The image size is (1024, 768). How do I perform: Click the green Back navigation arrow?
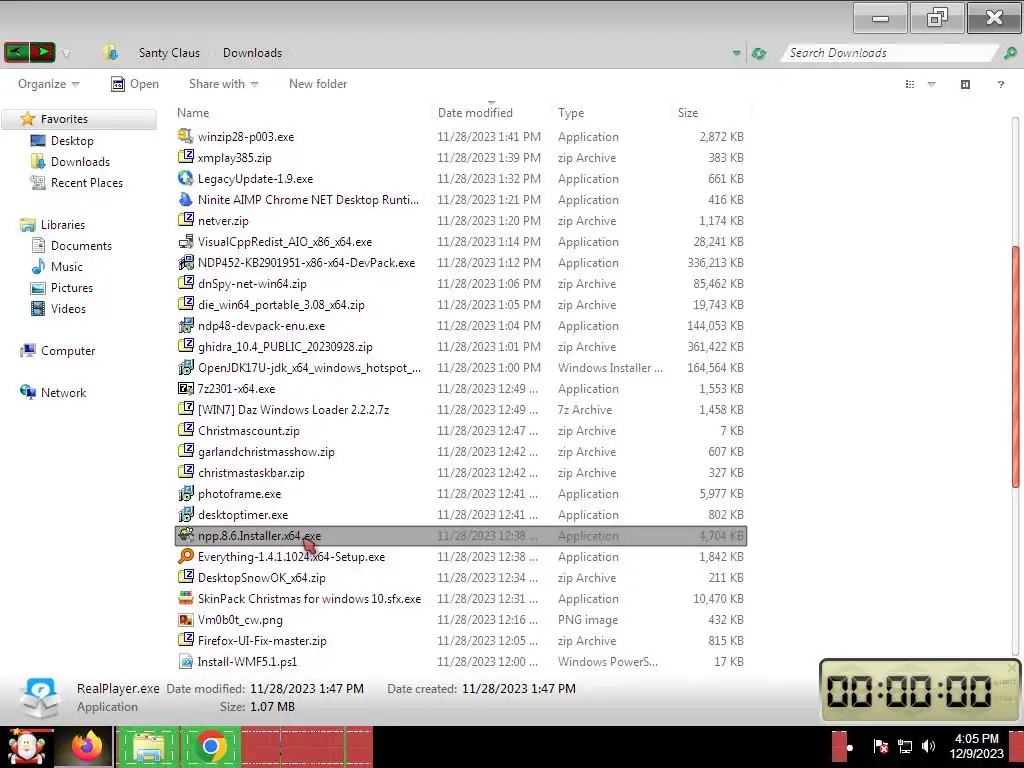pyautogui.click(x=17, y=52)
